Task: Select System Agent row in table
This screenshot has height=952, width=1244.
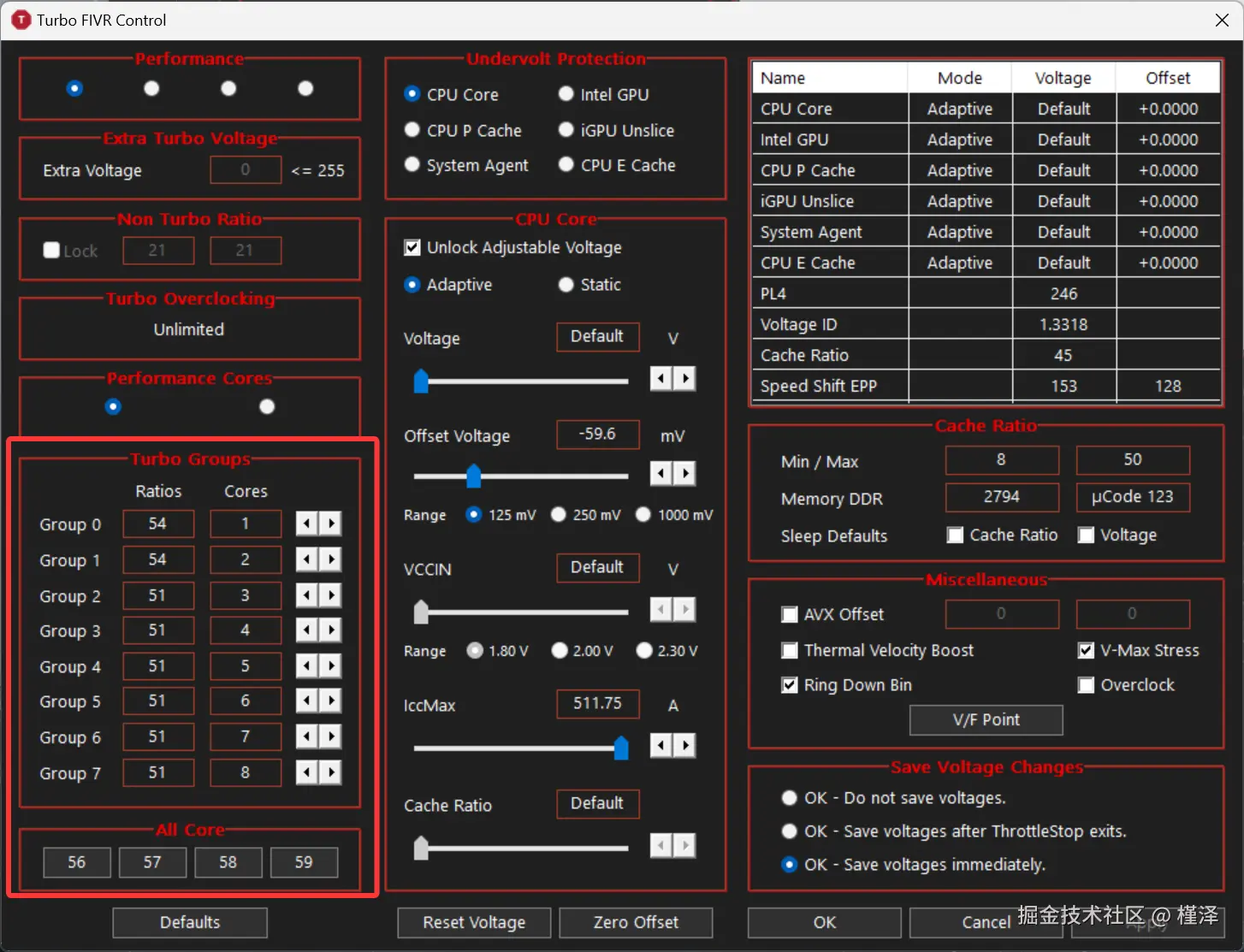Action: (986, 232)
